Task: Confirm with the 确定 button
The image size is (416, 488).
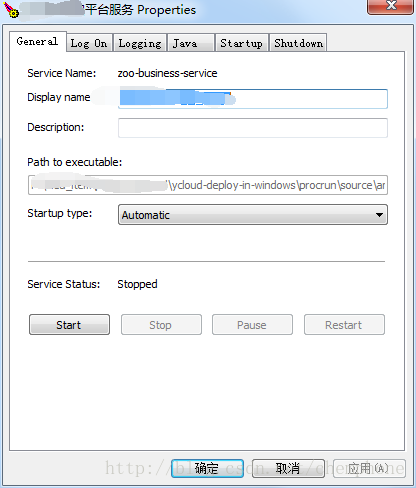Action: point(207,469)
